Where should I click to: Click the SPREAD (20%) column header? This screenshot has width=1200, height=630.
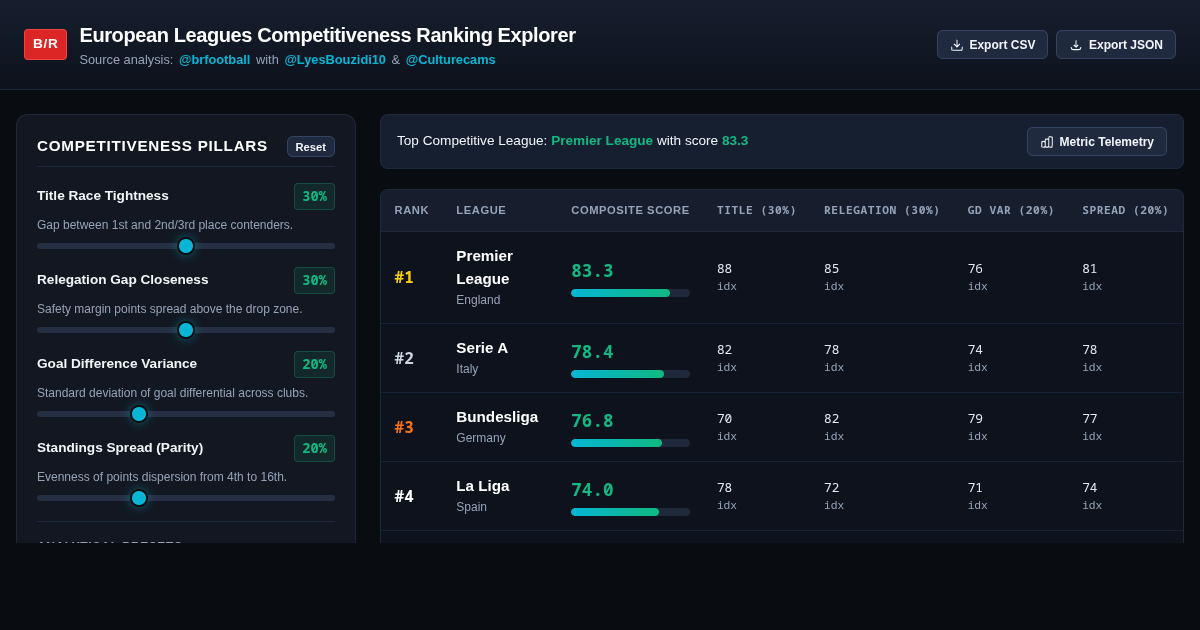pyautogui.click(x=1125, y=210)
